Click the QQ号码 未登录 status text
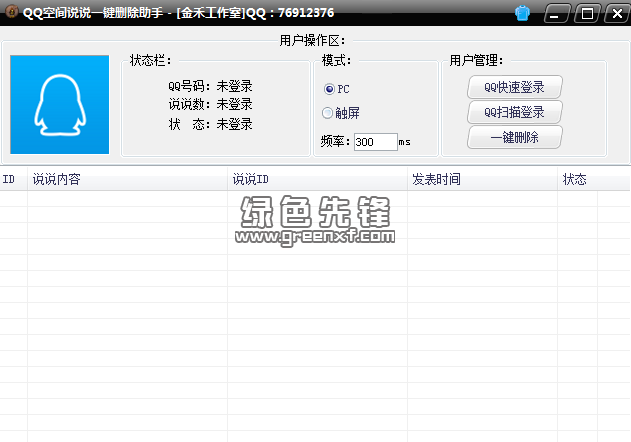 tap(210, 86)
